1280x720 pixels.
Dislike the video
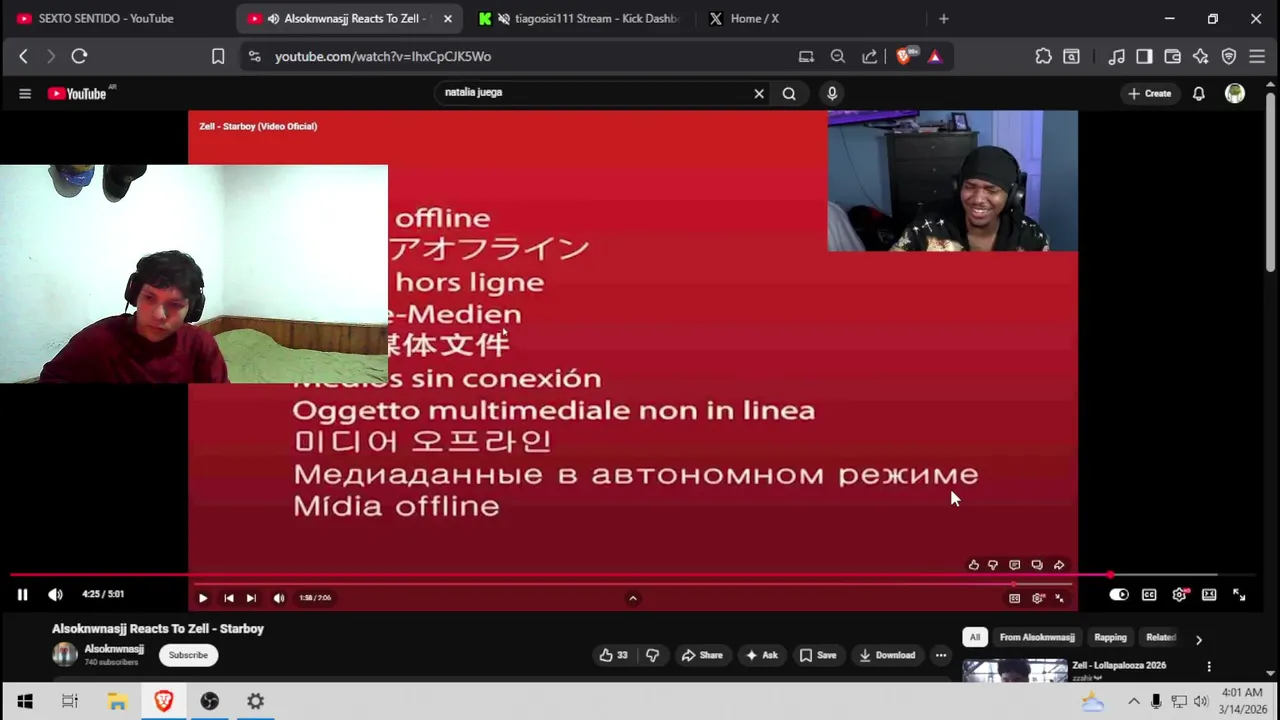coord(653,655)
